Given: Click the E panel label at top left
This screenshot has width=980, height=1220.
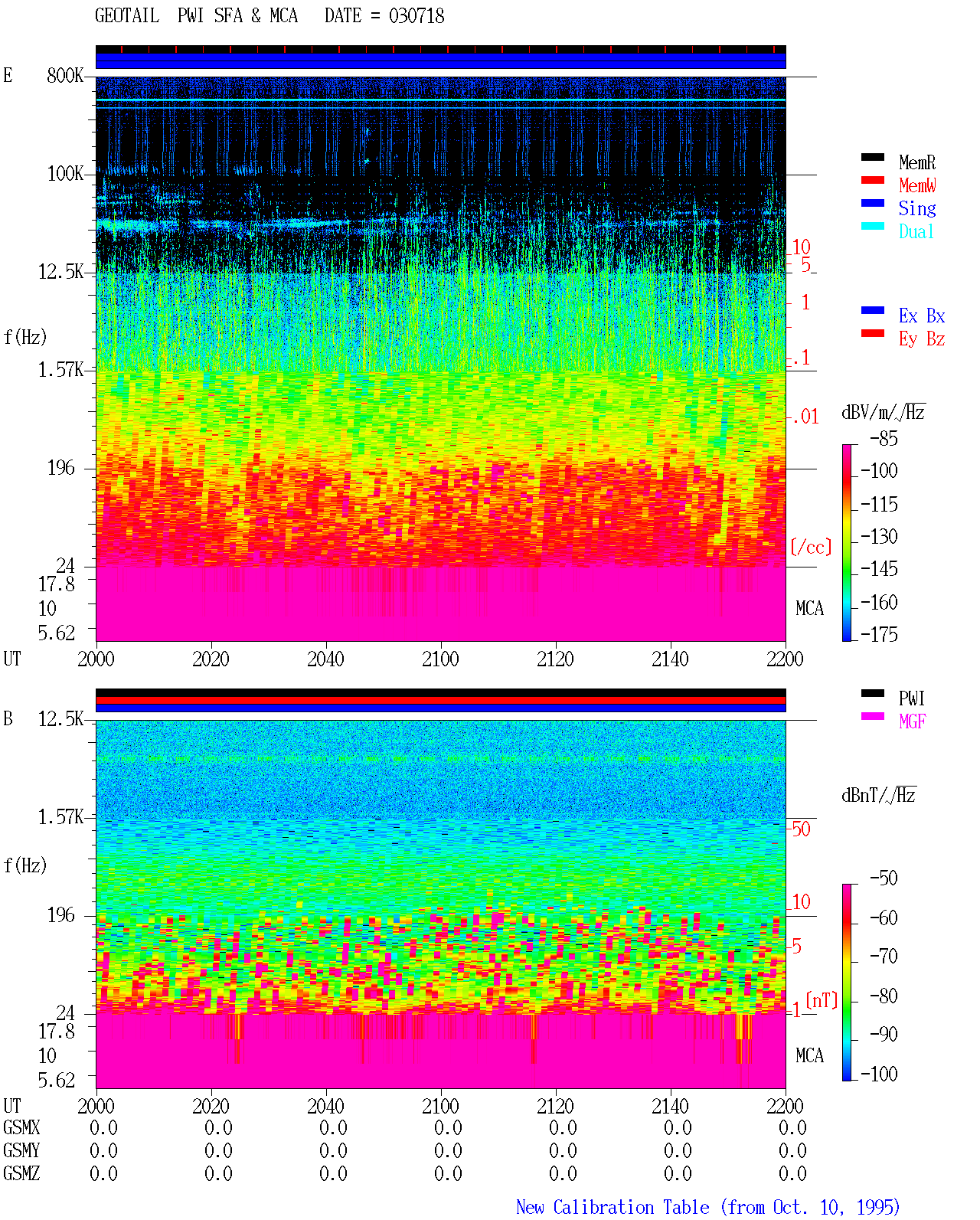Looking at the screenshot, I should [x=8, y=75].
